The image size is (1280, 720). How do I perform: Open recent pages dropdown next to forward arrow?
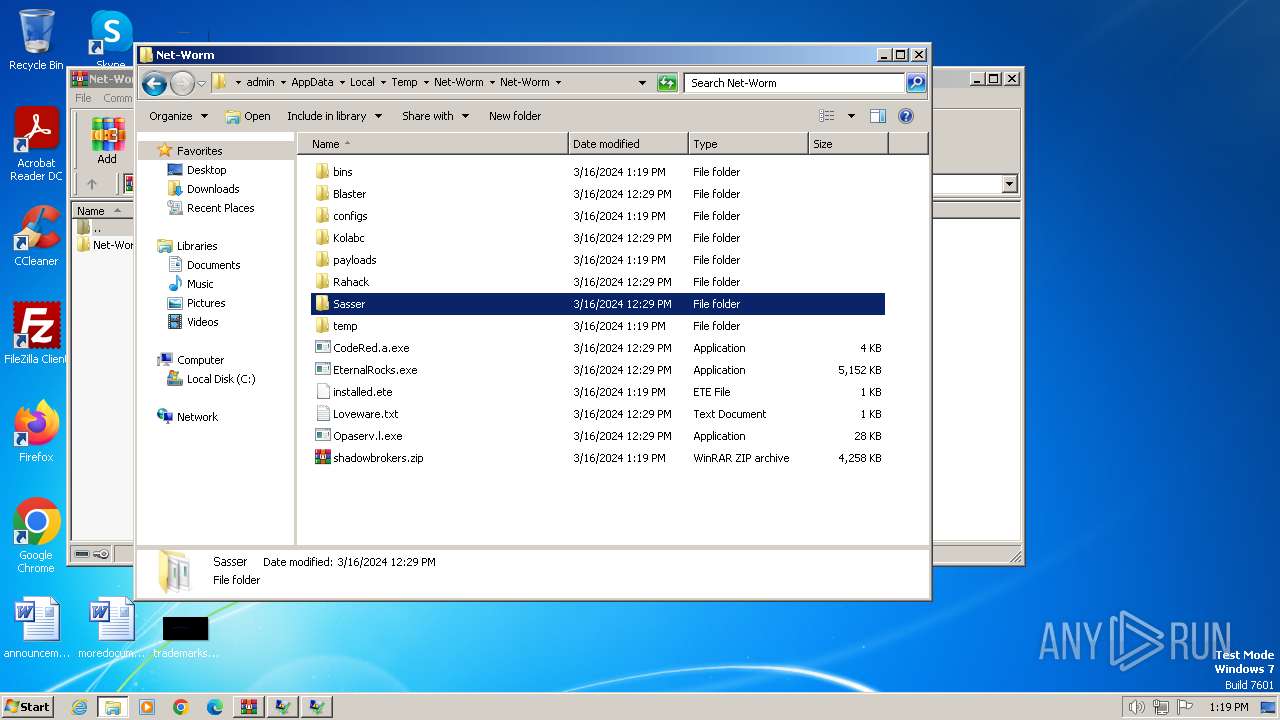click(x=201, y=83)
